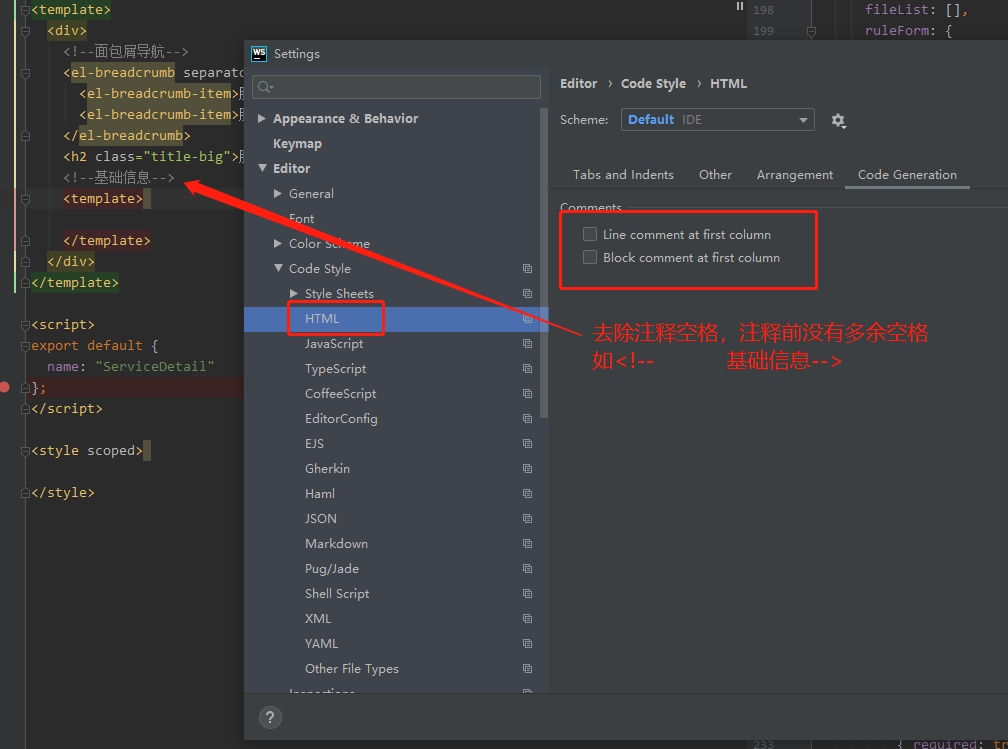Expand the Appearance & Behavior section
The image size is (1008, 749).
tap(262, 118)
